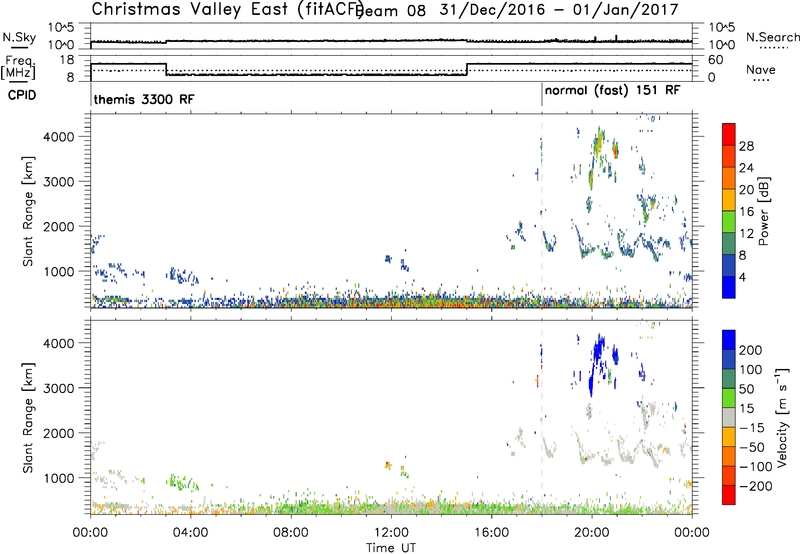
Task: Click the blue lowest Power colorbar swatch
Action: (729, 287)
